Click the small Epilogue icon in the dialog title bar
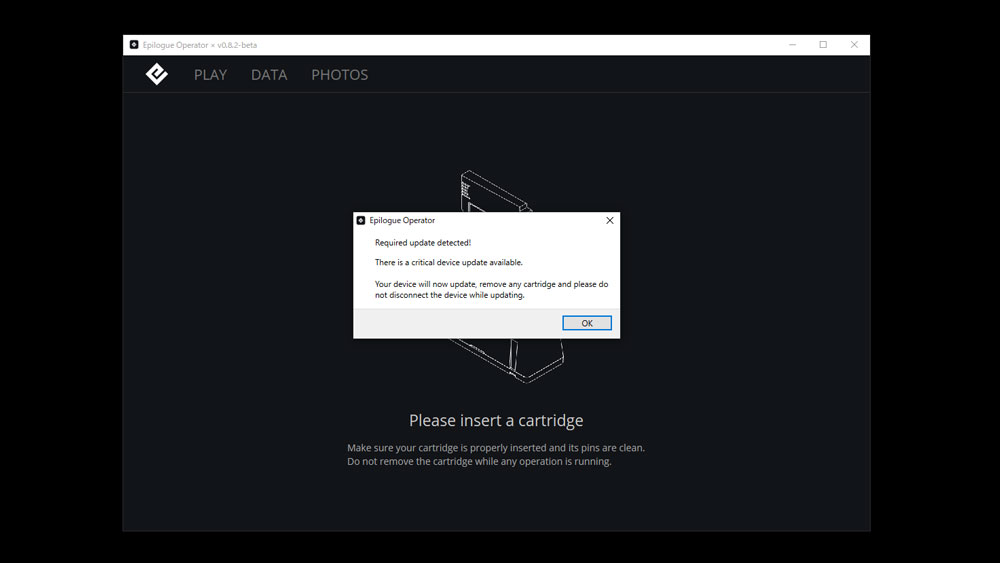 [361, 220]
